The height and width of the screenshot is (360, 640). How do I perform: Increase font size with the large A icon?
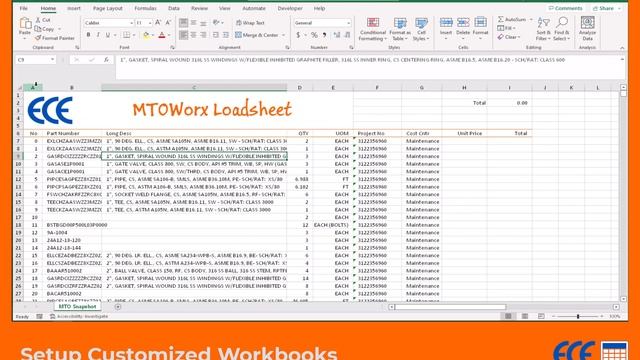(158, 23)
